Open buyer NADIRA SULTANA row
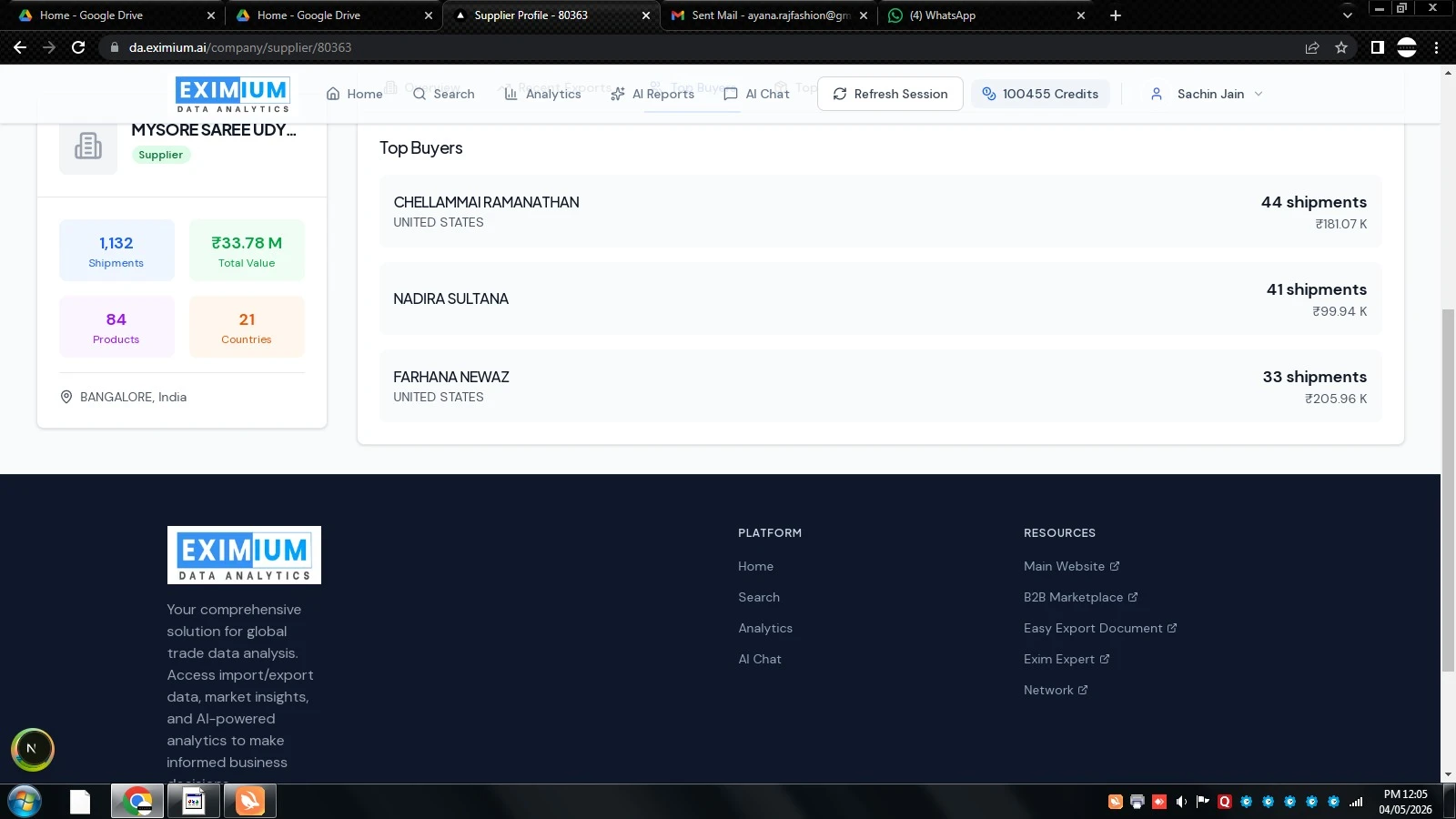 [880, 298]
